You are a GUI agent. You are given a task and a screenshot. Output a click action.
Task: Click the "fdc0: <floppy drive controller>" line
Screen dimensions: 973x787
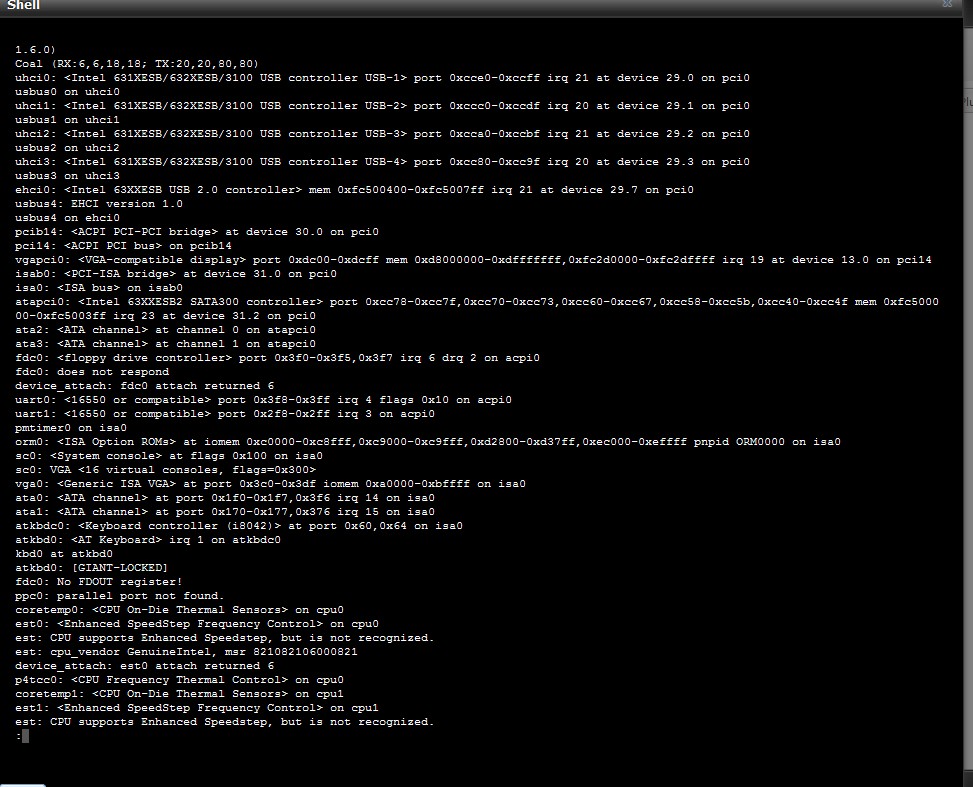(277, 358)
